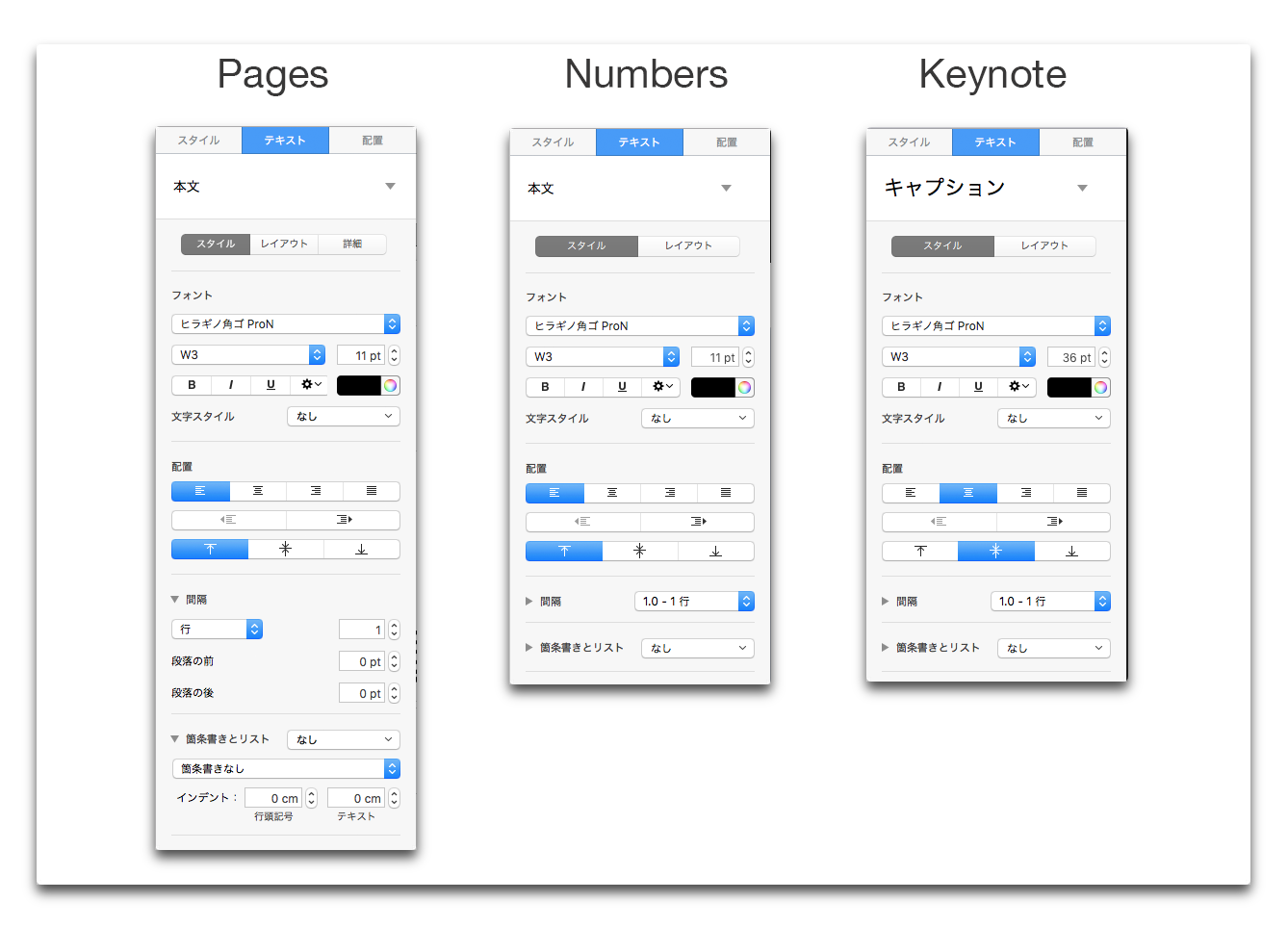The image size is (1288, 927).
Task: Click Italic button in Numbers panel
Action: point(583,387)
